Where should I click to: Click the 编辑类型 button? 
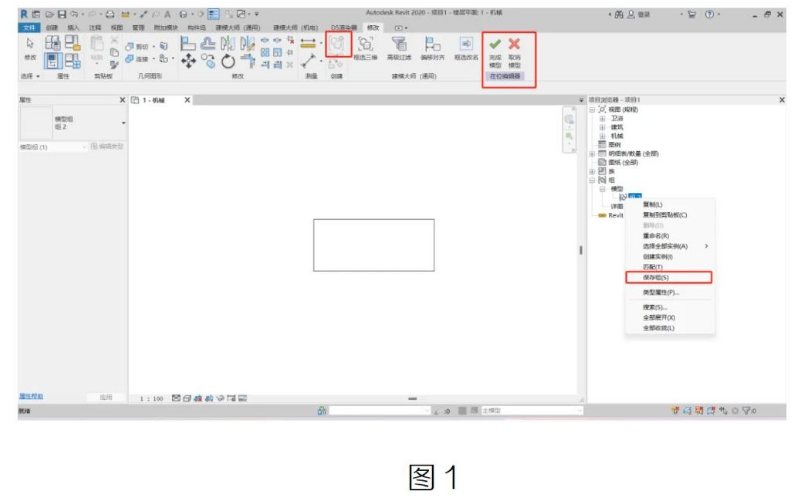[x=107, y=147]
